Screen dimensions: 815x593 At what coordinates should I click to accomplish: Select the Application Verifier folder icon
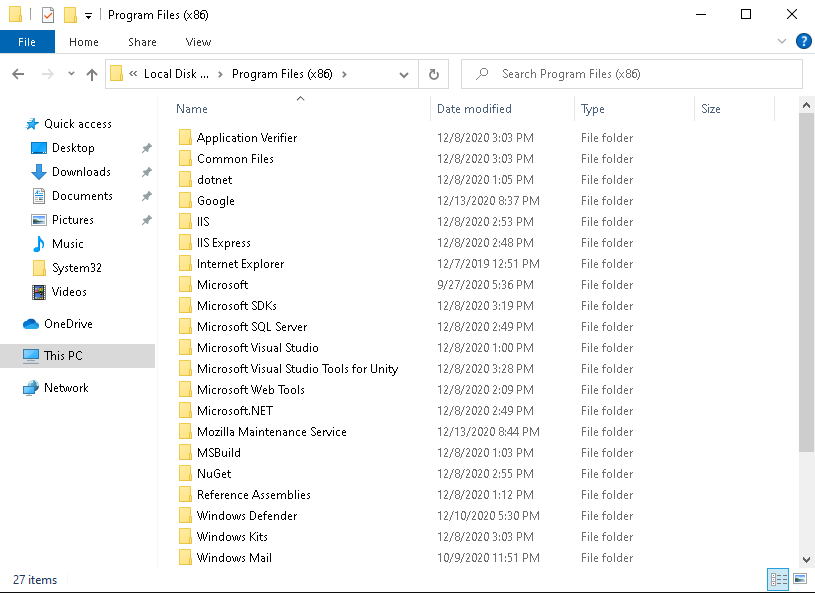coord(185,137)
